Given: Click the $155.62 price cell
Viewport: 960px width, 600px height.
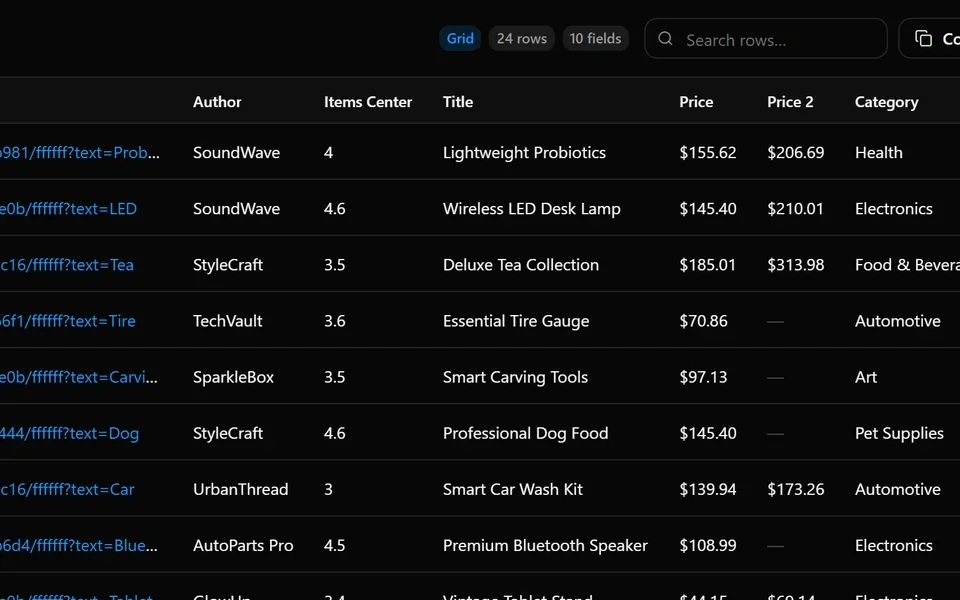Looking at the screenshot, I should [708, 152].
